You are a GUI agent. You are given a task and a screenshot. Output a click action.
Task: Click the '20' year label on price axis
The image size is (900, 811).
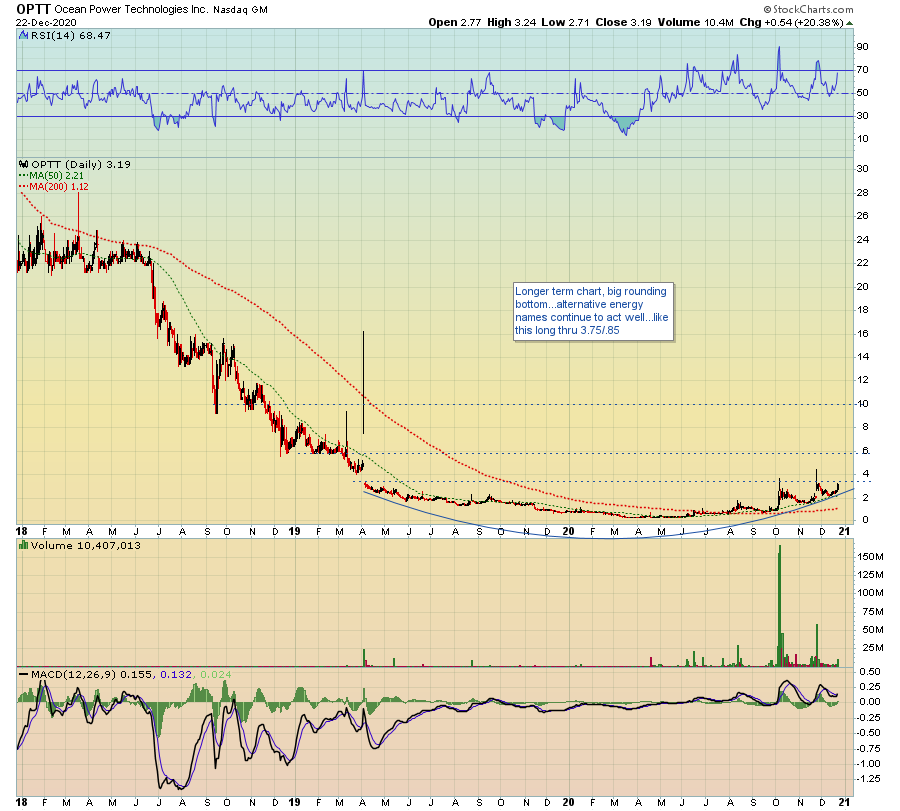pyautogui.click(x=568, y=531)
